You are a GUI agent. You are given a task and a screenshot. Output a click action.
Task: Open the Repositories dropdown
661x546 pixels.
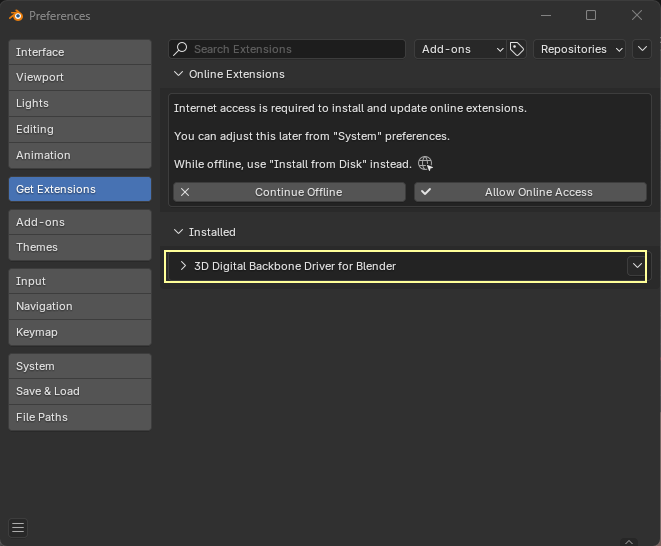579,49
